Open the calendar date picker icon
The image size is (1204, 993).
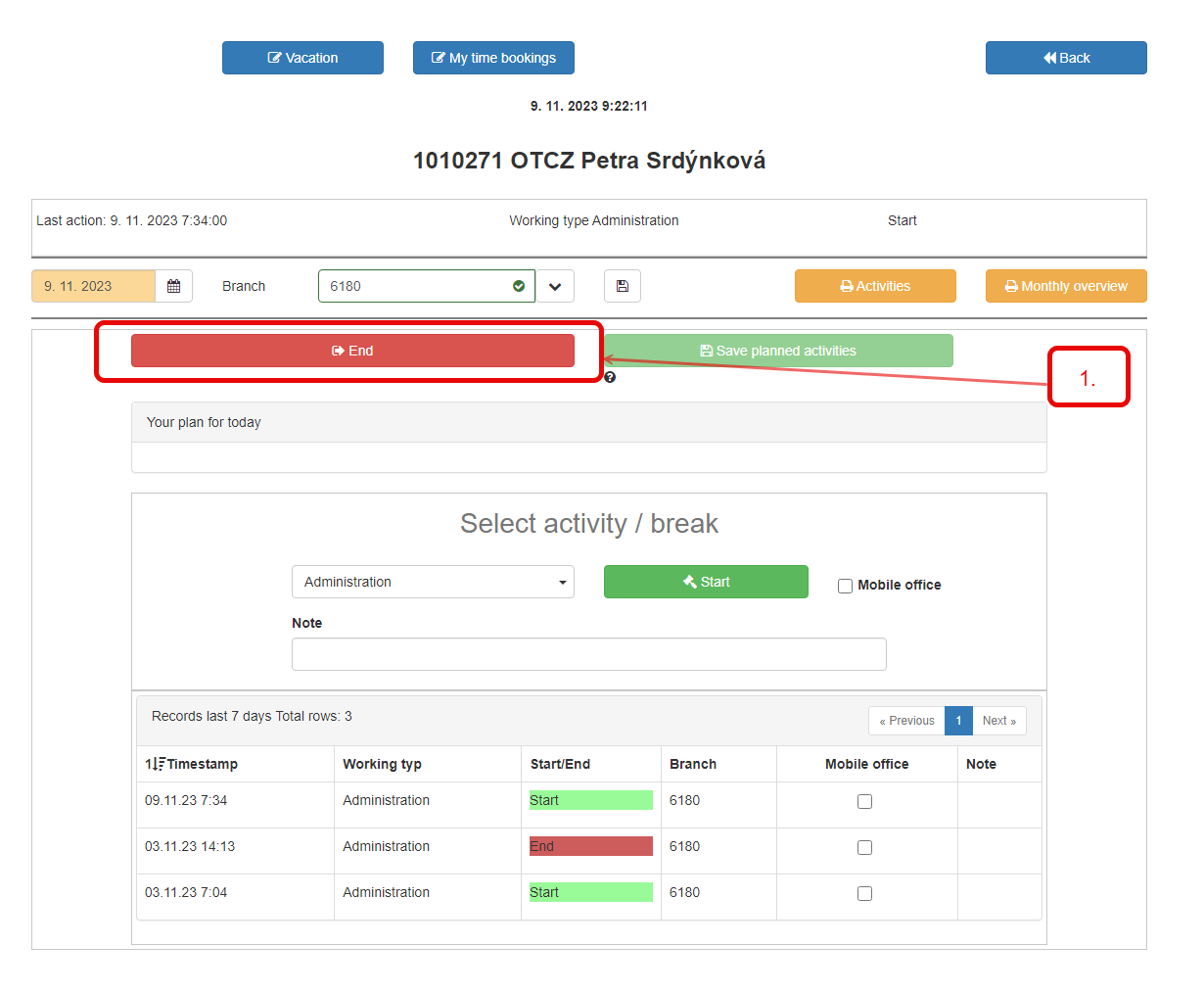tap(173, 286)
